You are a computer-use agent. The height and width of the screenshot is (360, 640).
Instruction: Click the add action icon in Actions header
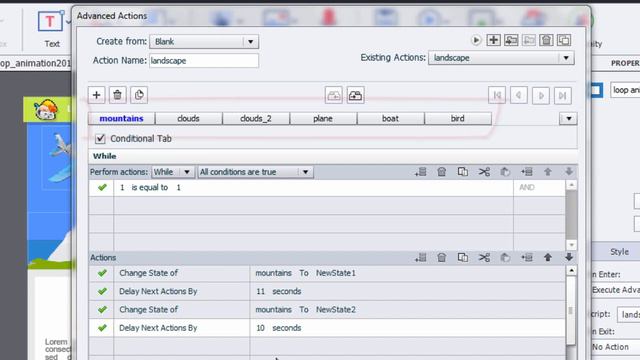point(420,258)
